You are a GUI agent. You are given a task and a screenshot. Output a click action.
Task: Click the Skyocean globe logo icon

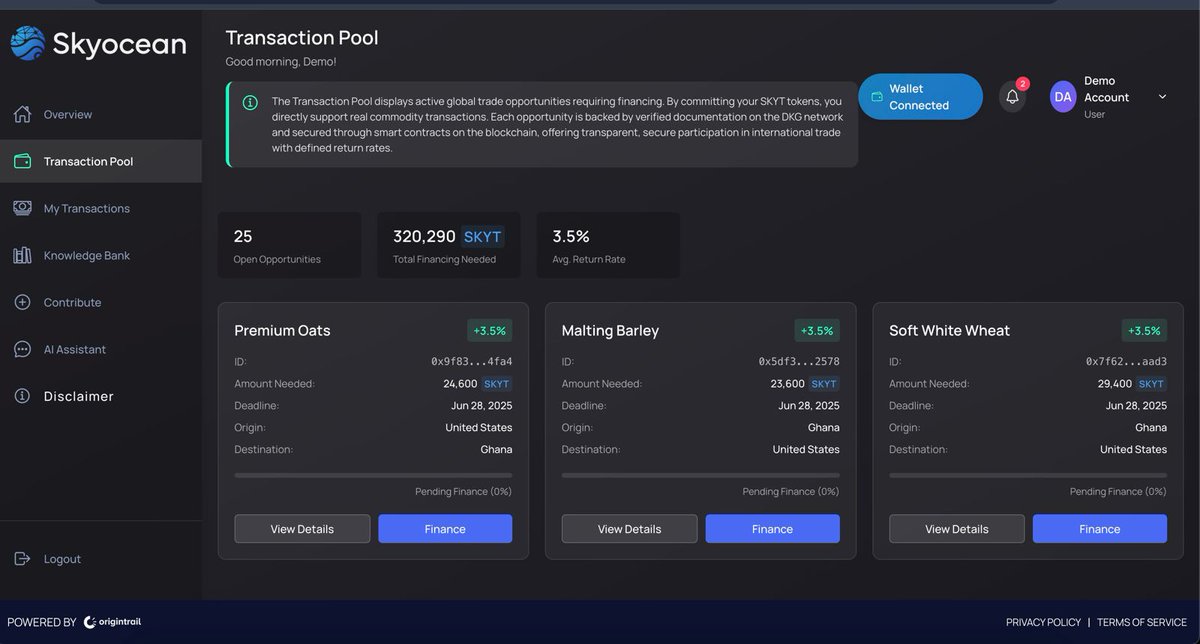[28, 43]
